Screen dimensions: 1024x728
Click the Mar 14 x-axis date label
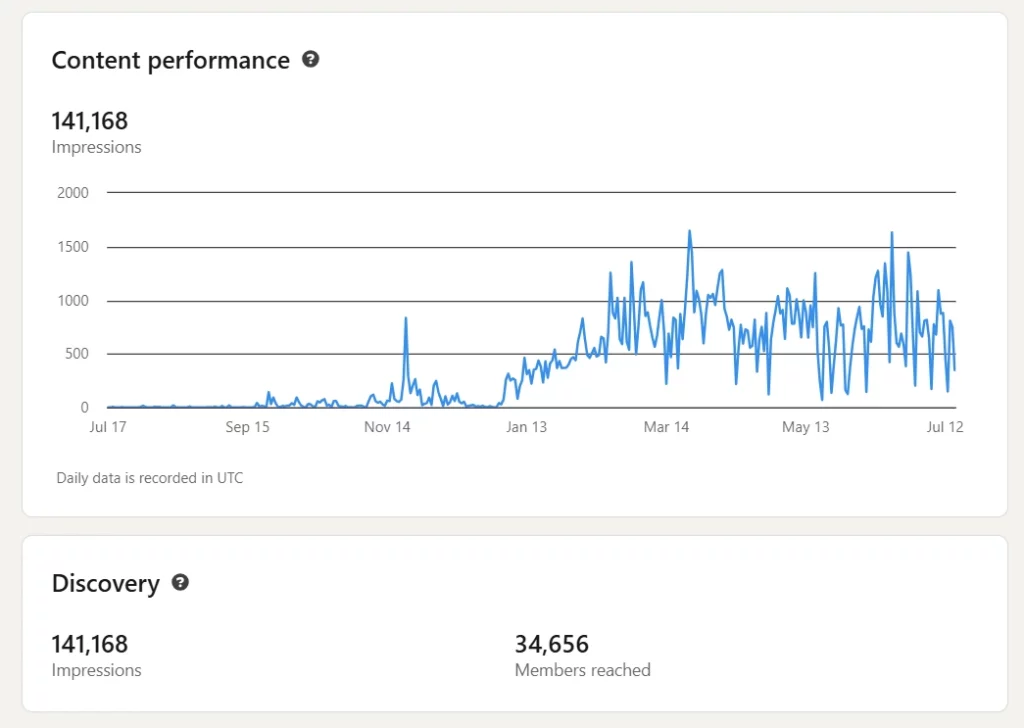click(x=666, y=427)
